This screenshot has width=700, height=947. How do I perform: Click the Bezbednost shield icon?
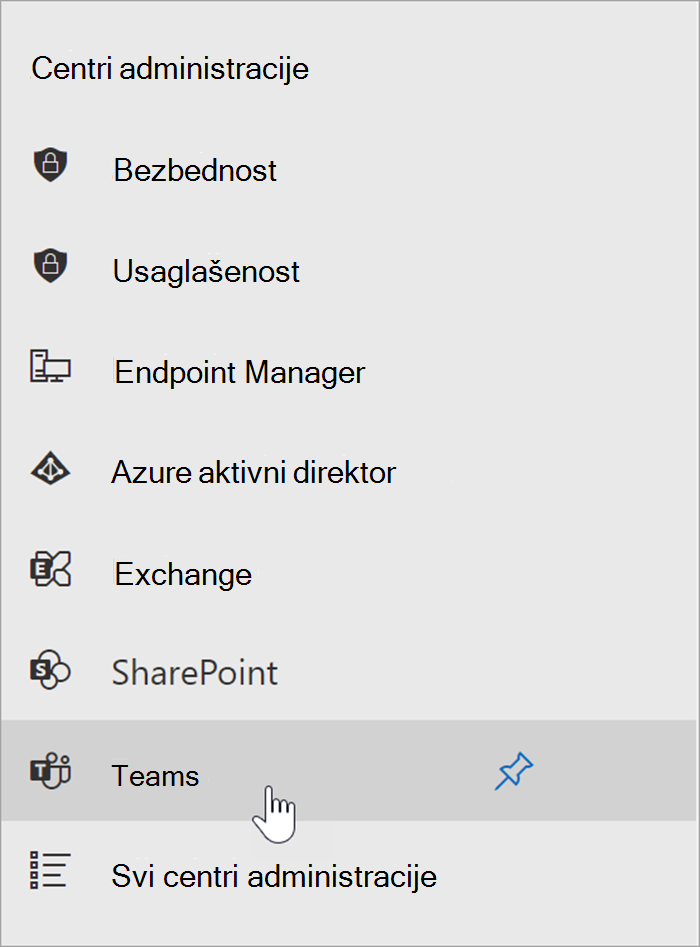[50, 165]
